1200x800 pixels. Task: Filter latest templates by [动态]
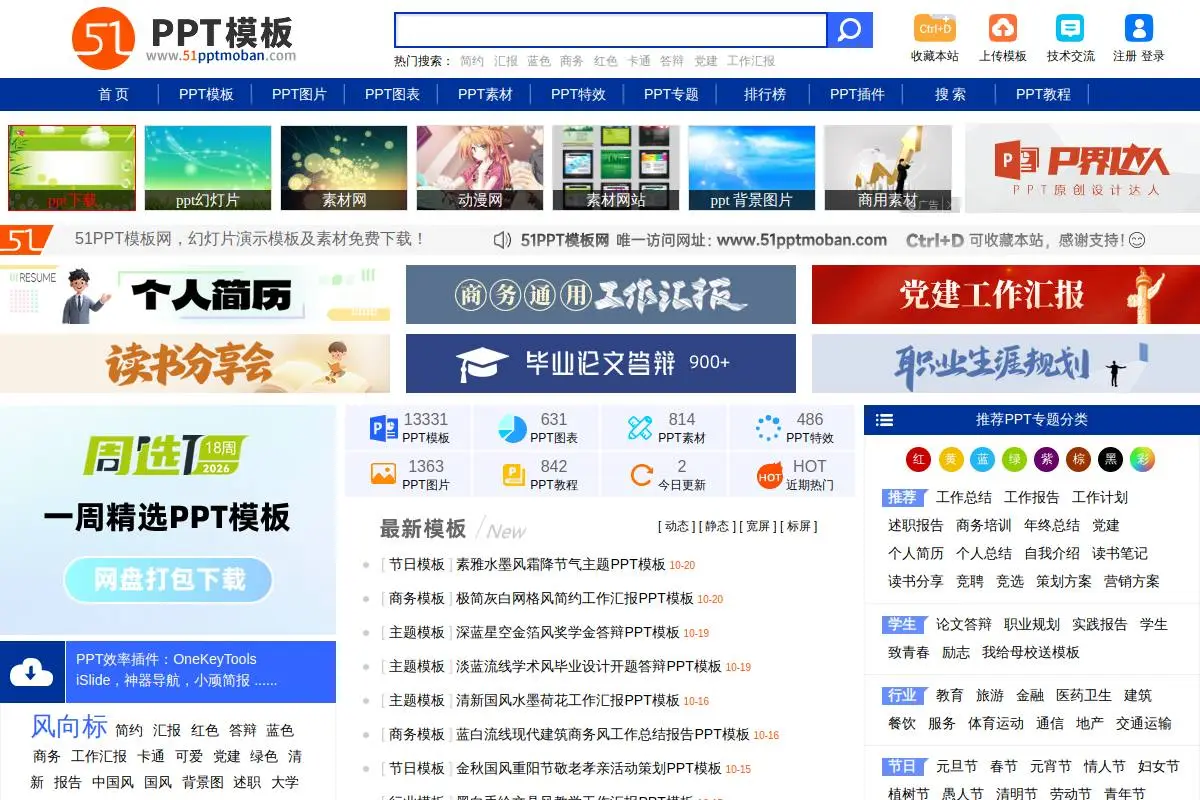coord(677,526)
